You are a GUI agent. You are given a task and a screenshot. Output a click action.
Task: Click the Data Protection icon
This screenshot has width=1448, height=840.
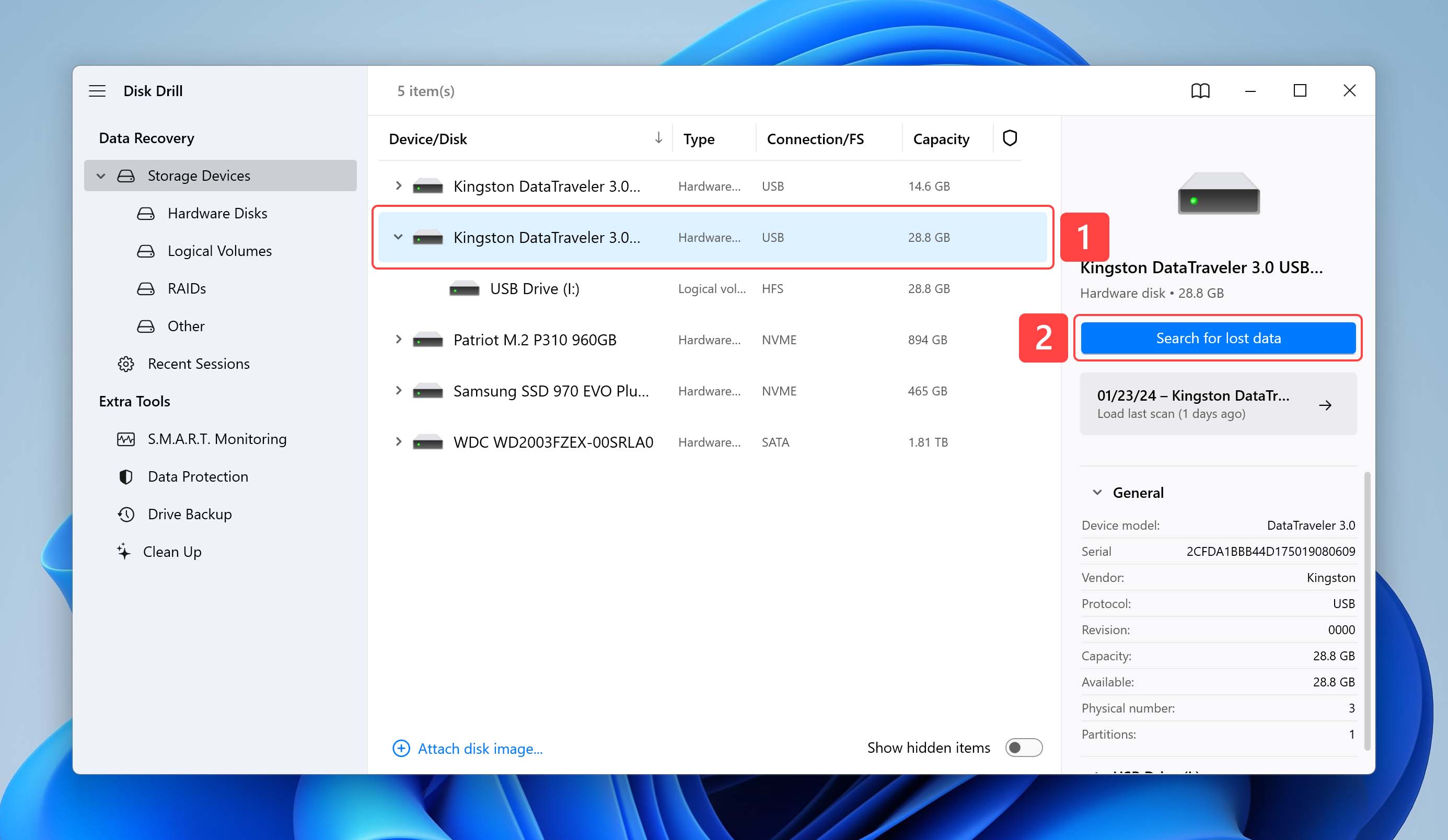point(125,476)
